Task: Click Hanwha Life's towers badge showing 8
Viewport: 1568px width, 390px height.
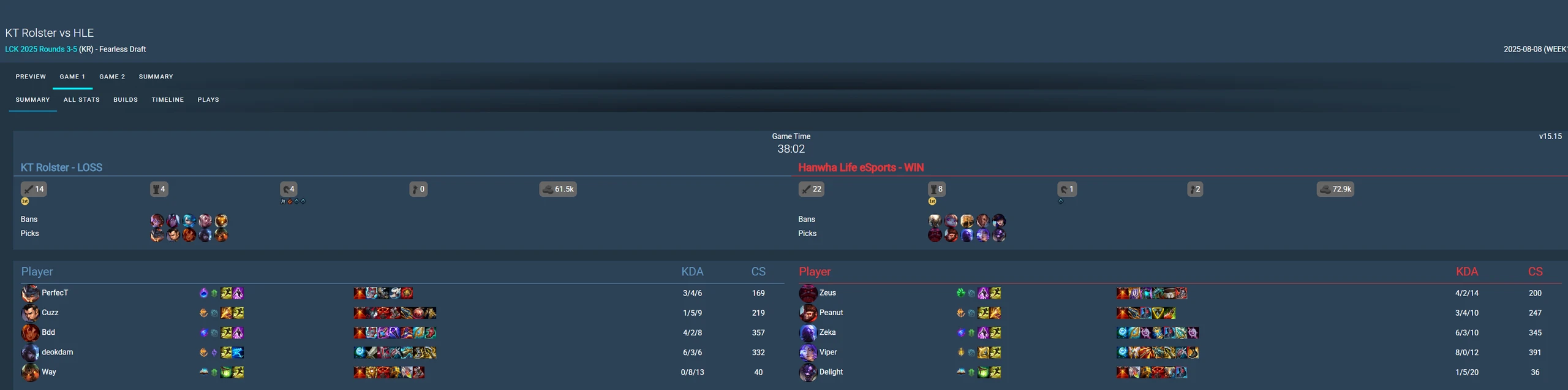Action: click(x=937, y=189)
